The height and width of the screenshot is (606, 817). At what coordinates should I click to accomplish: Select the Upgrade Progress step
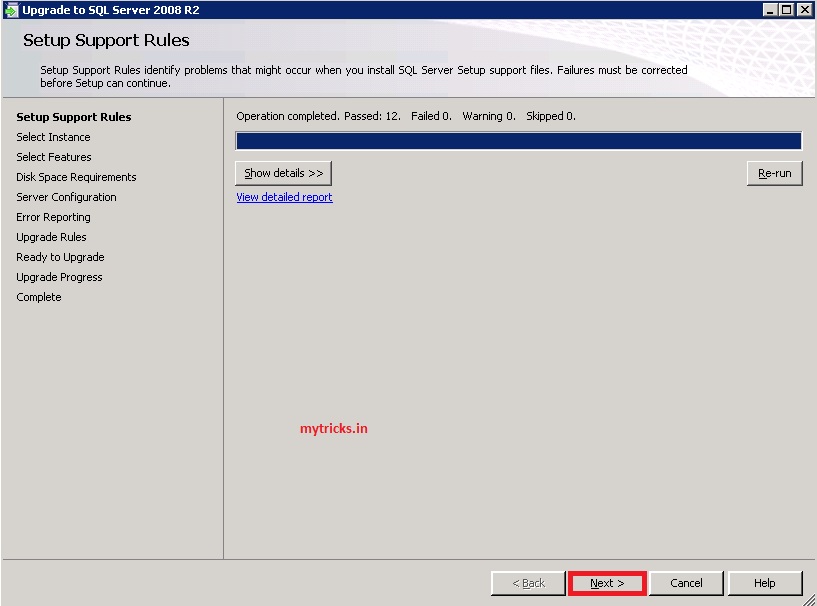coord(59,277)
